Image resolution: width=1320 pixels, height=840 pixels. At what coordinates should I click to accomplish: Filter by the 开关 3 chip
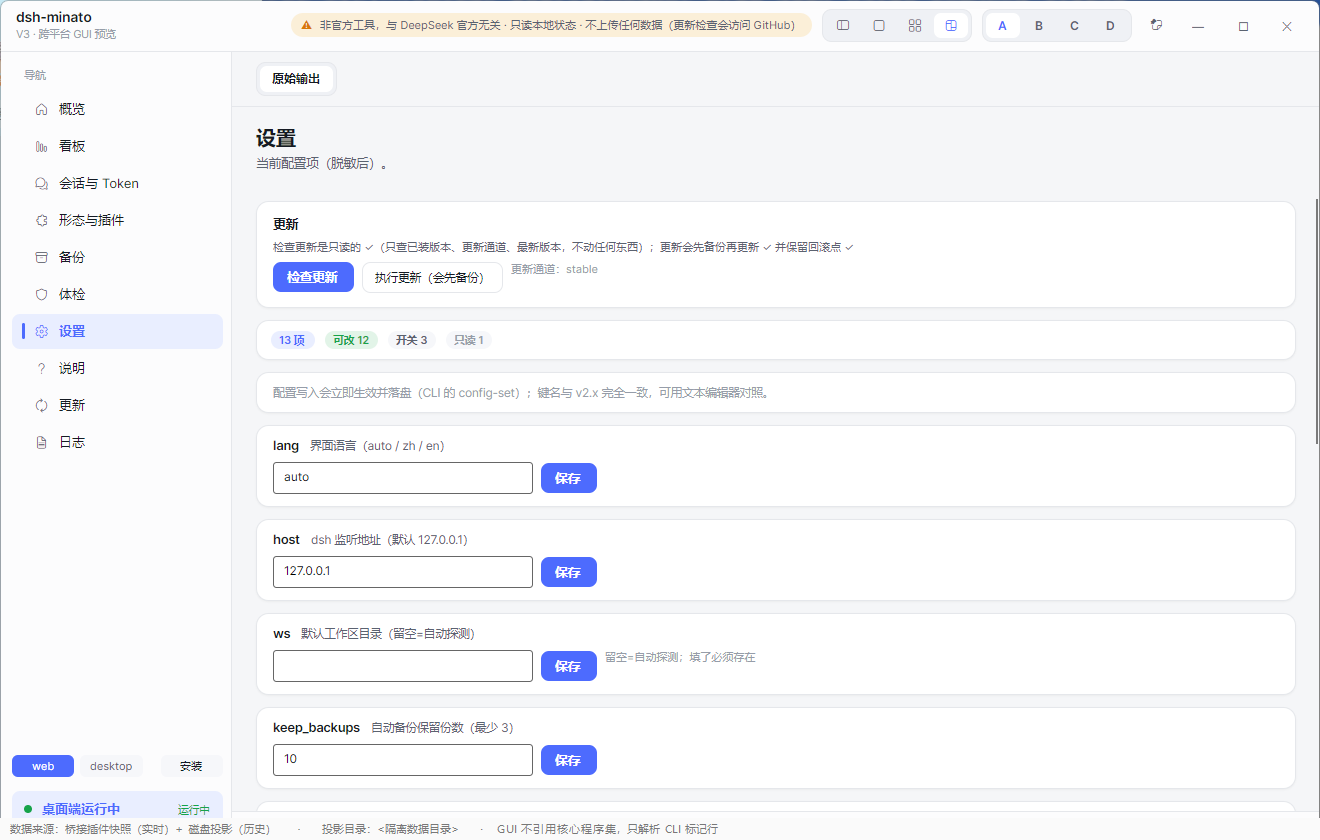click(411, 340)
